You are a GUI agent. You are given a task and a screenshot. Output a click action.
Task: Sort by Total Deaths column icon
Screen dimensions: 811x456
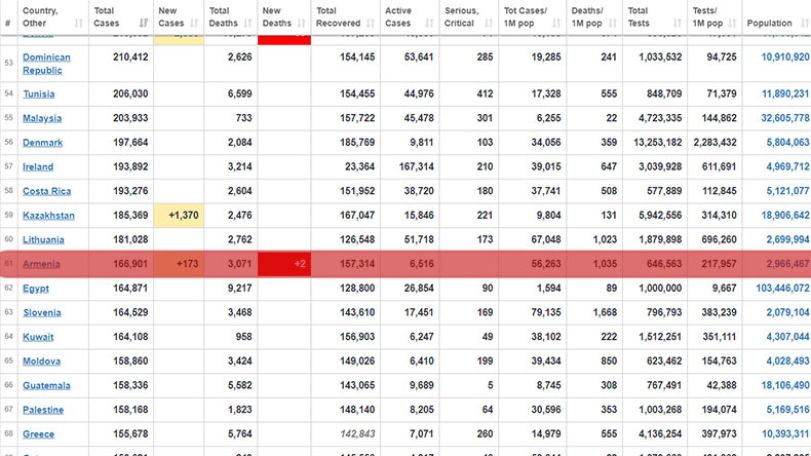point(248,23)
